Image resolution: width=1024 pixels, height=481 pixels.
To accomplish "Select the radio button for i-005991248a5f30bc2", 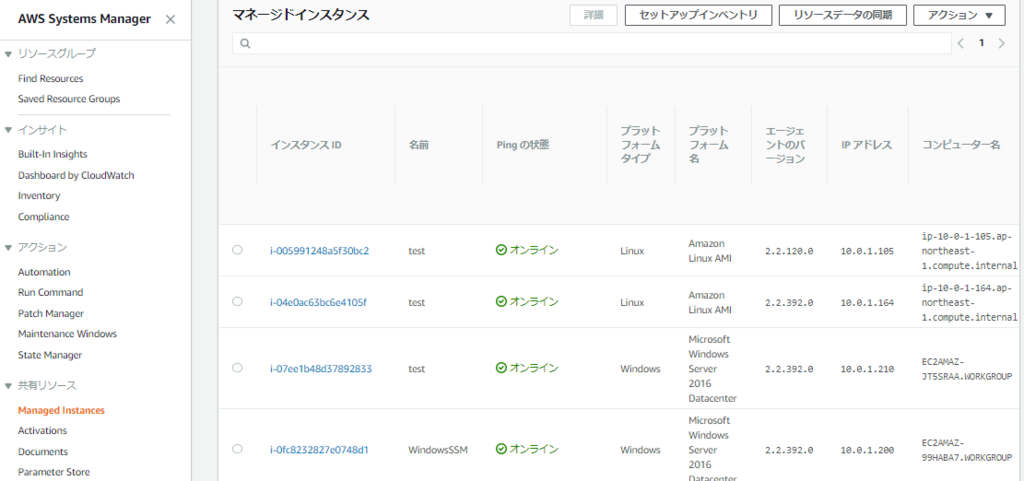I will [x=237, y=249].
